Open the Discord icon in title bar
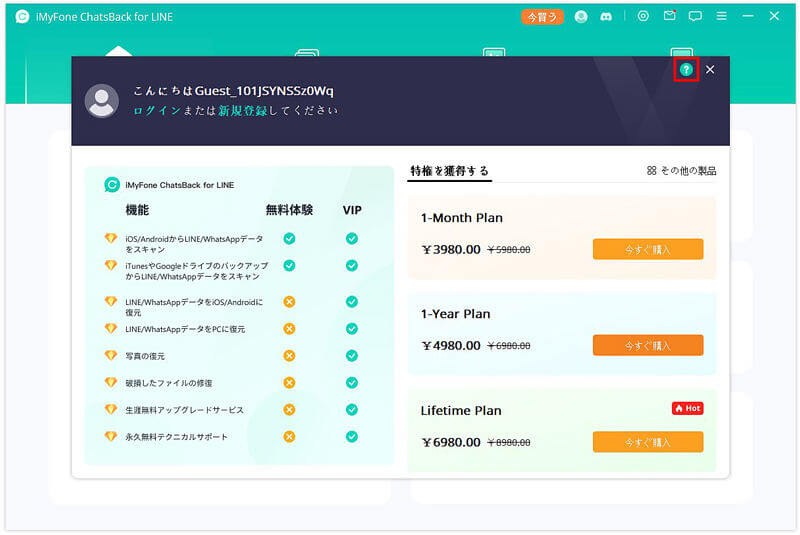 [606, 17]
